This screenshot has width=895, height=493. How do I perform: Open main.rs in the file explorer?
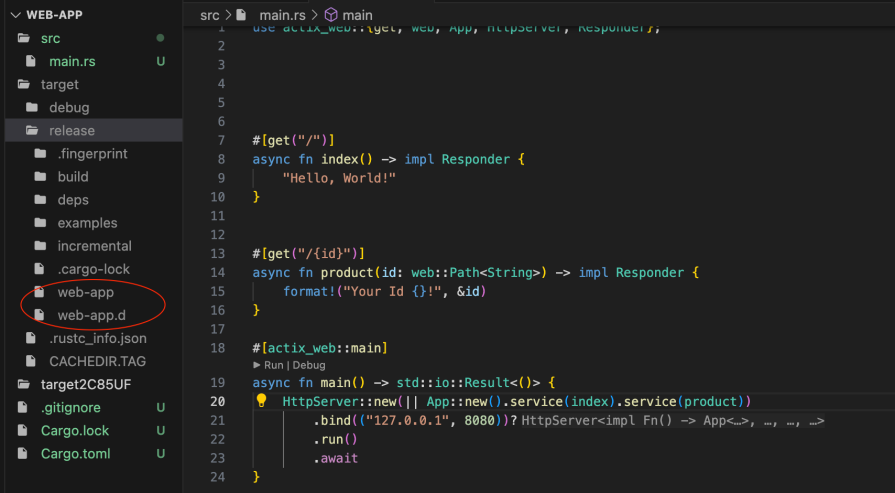pyautogui.click(x=72, y=61)
